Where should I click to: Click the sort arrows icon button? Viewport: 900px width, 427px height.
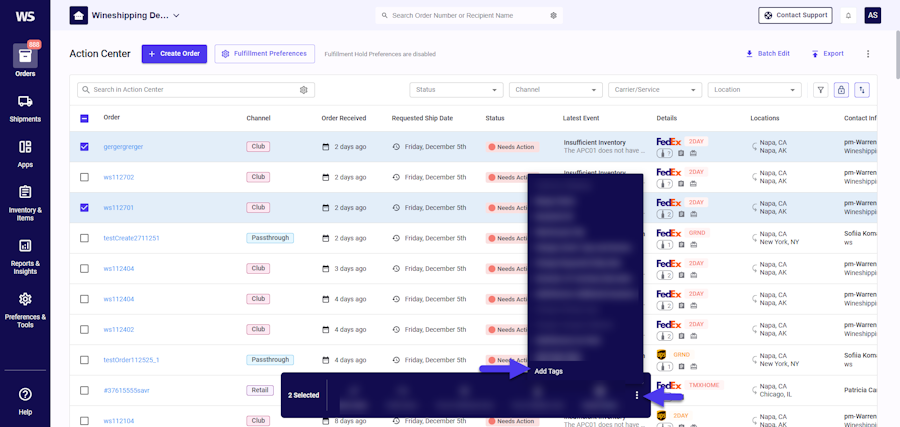862,90
